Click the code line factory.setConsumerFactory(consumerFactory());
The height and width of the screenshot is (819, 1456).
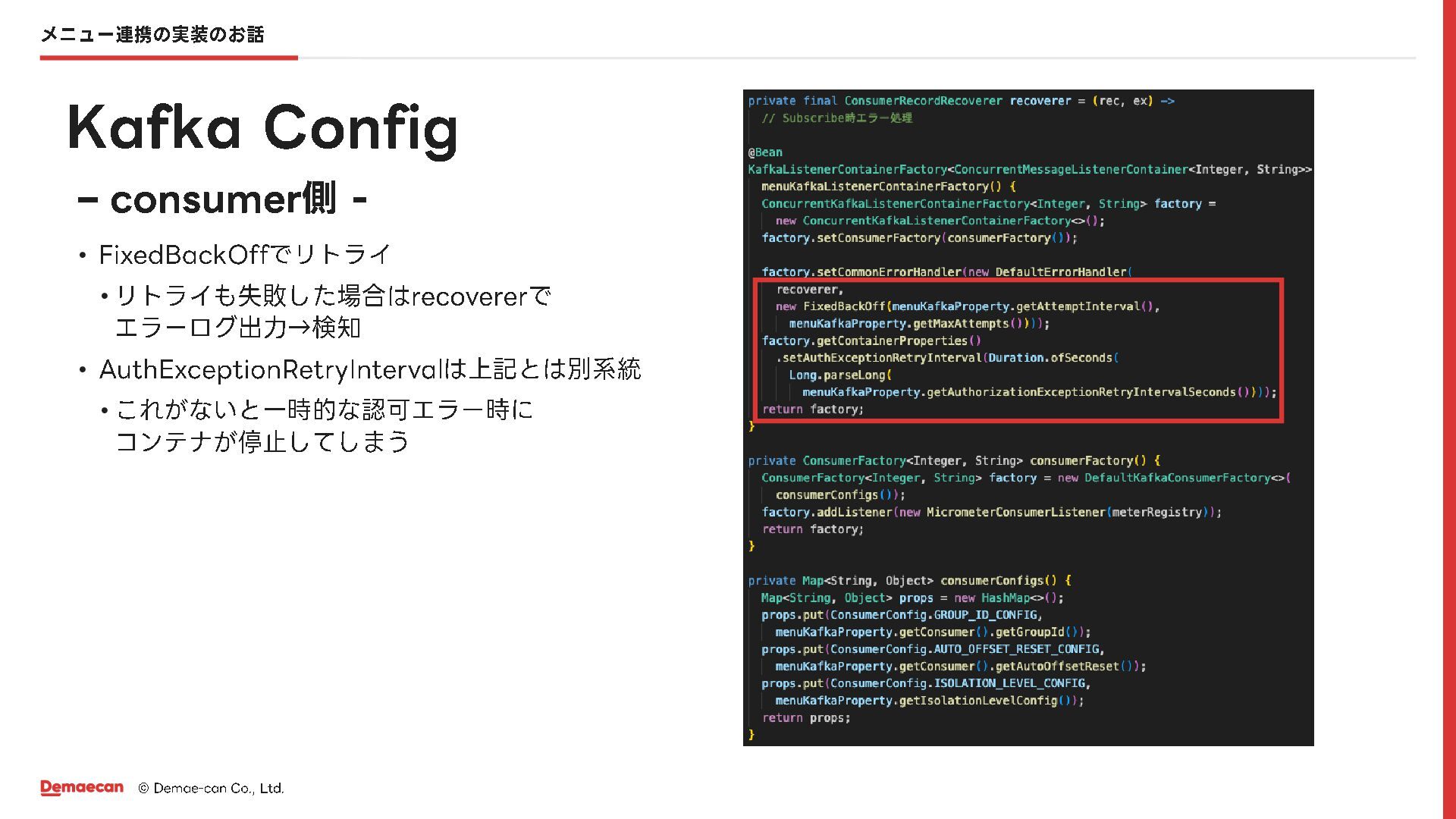[920, 238]
